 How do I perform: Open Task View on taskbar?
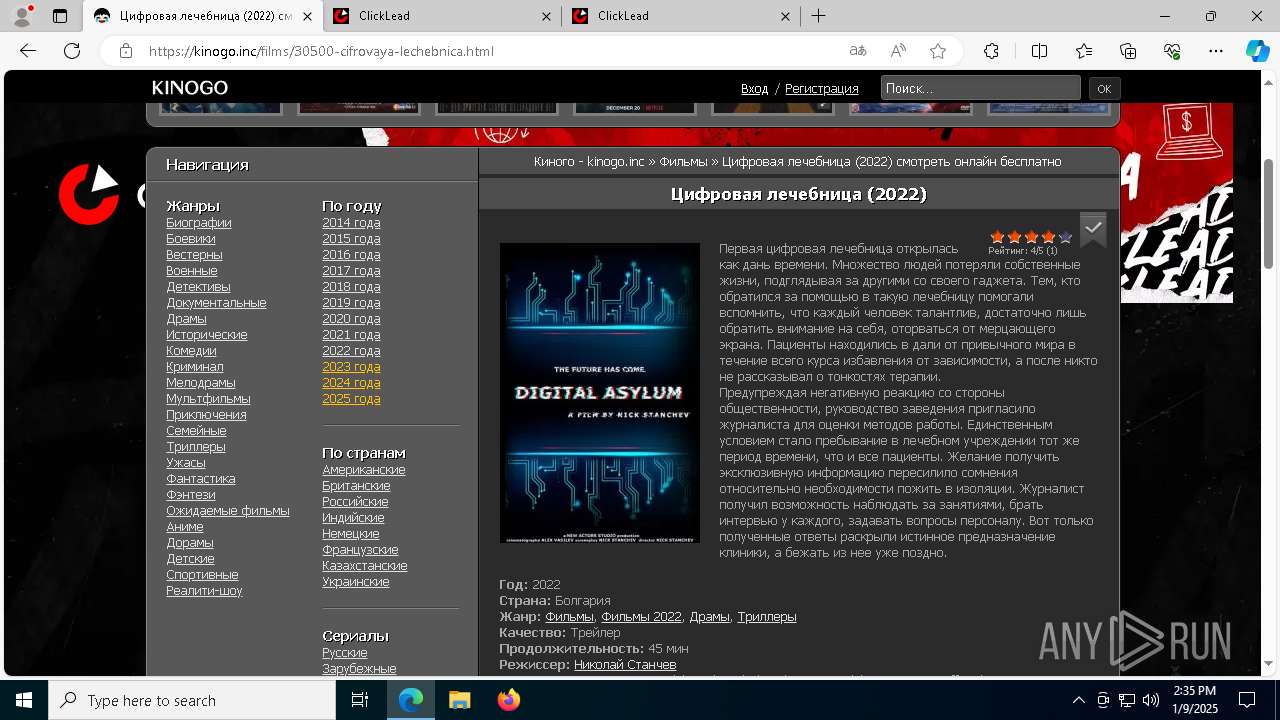[x=360, y=700]
